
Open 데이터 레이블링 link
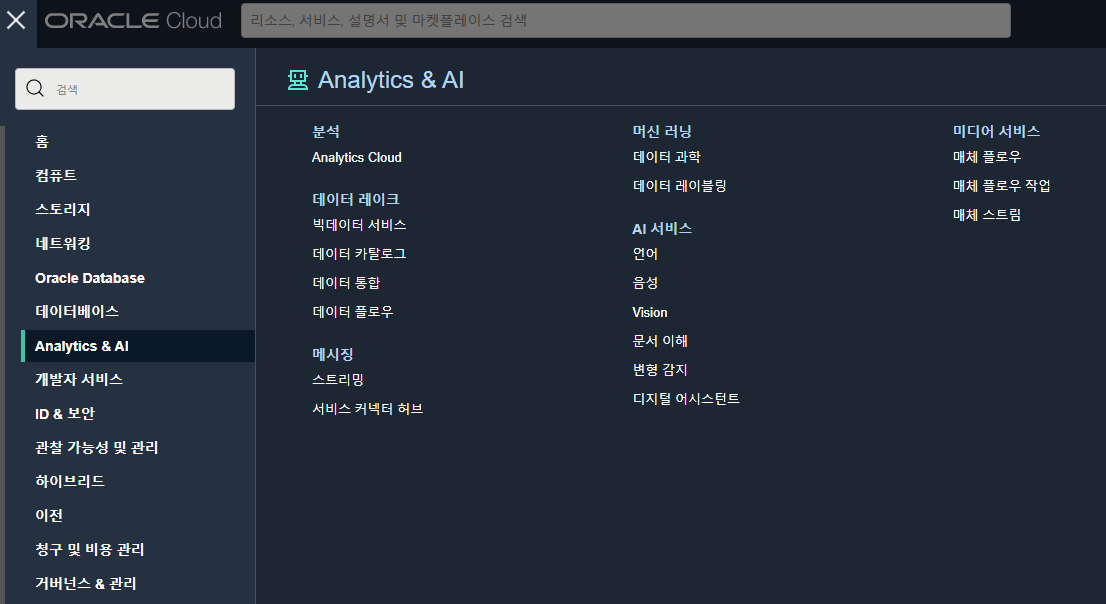679,186
